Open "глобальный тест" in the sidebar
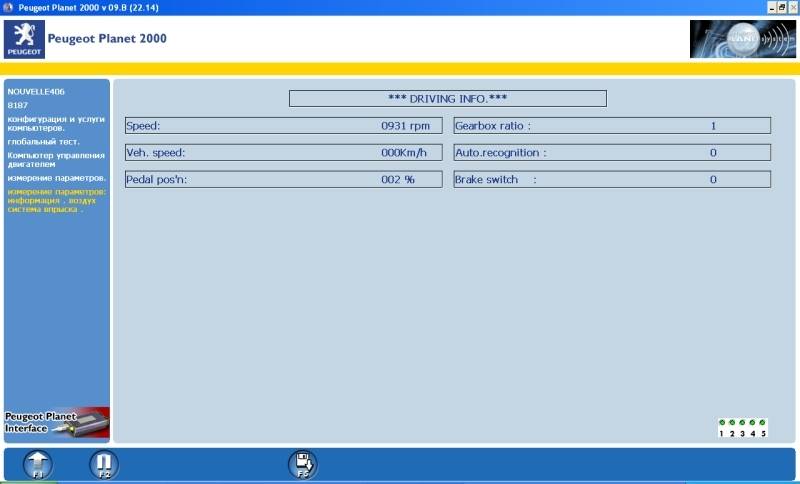 click(x=42, y=142)
